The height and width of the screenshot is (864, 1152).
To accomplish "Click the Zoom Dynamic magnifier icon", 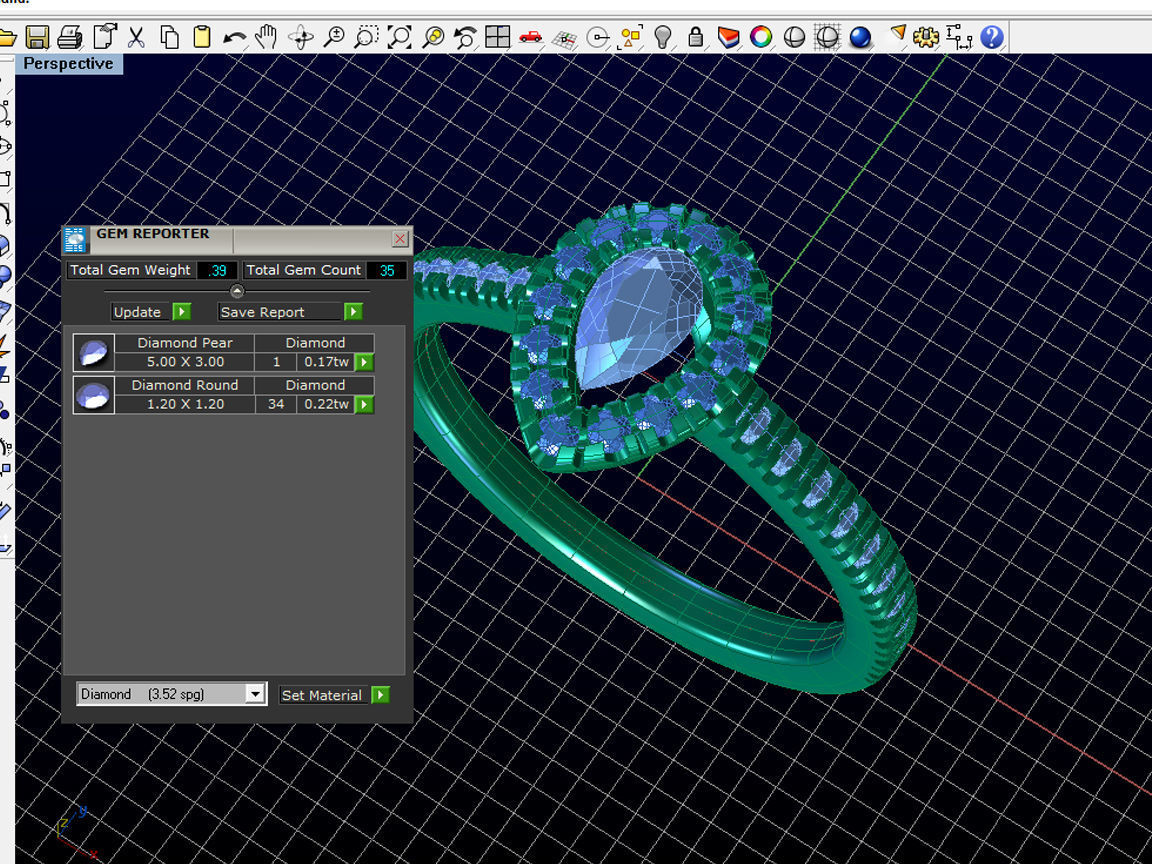I will click(x=334, y=37).
